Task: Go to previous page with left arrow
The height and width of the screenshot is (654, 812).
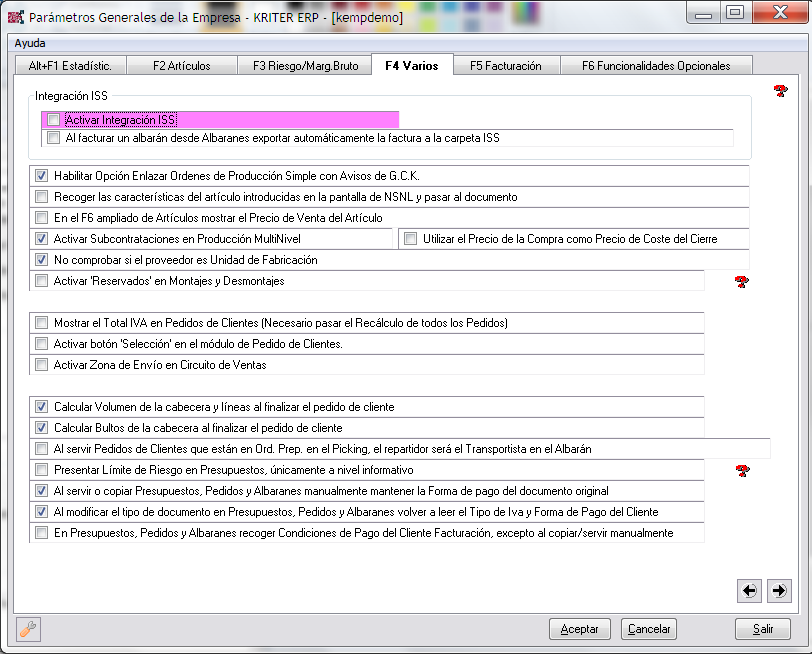Action: (749, 591)
